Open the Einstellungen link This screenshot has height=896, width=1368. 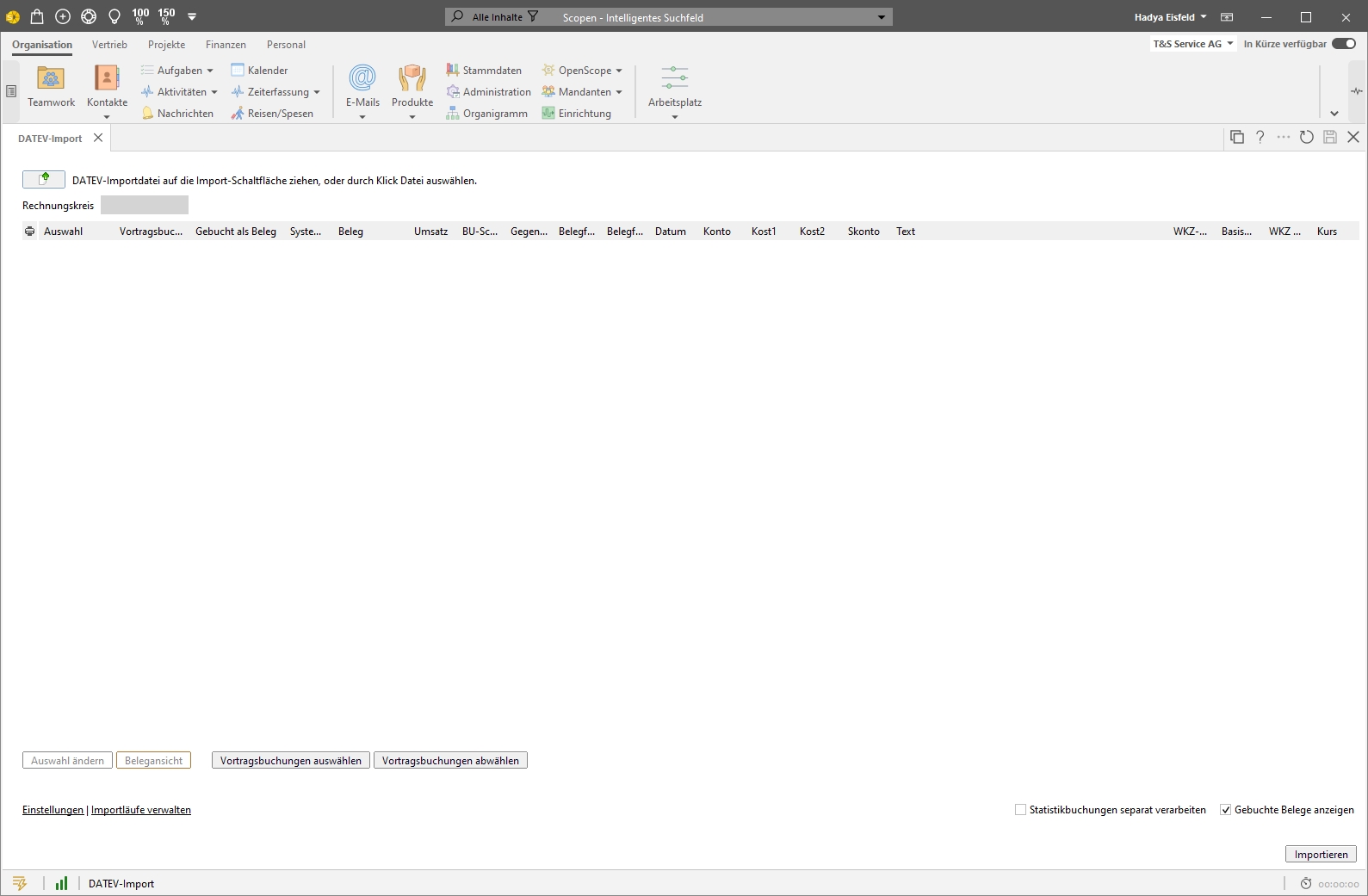[x=53, y=810]
